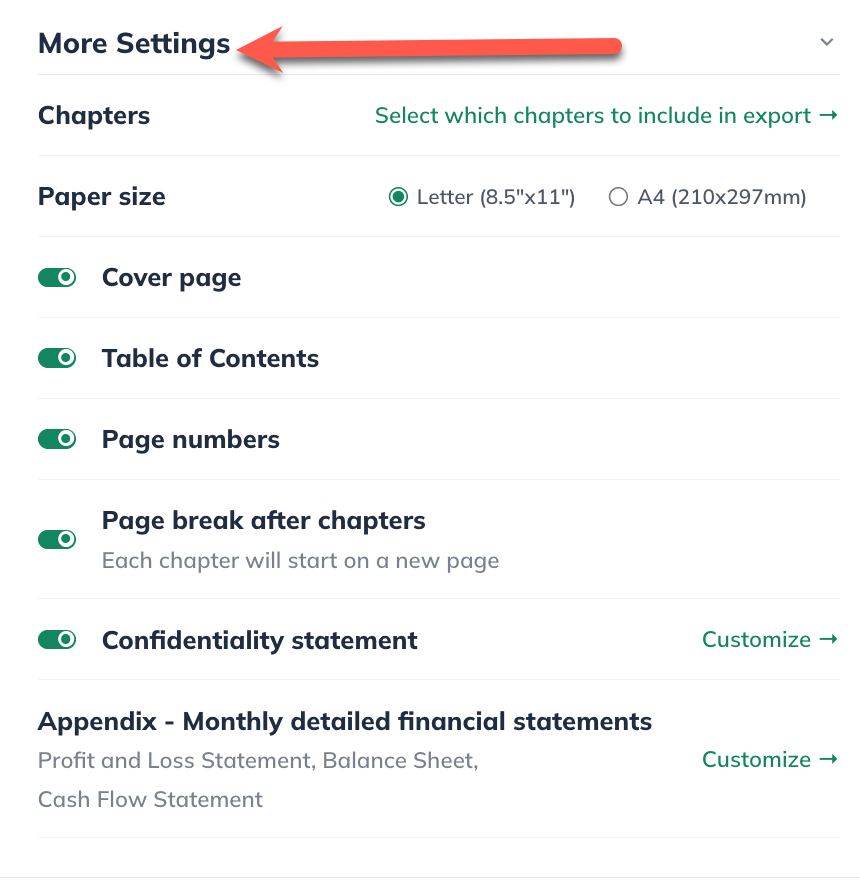Collapse the More Settings section with the chevron

[x=826, y=42]
